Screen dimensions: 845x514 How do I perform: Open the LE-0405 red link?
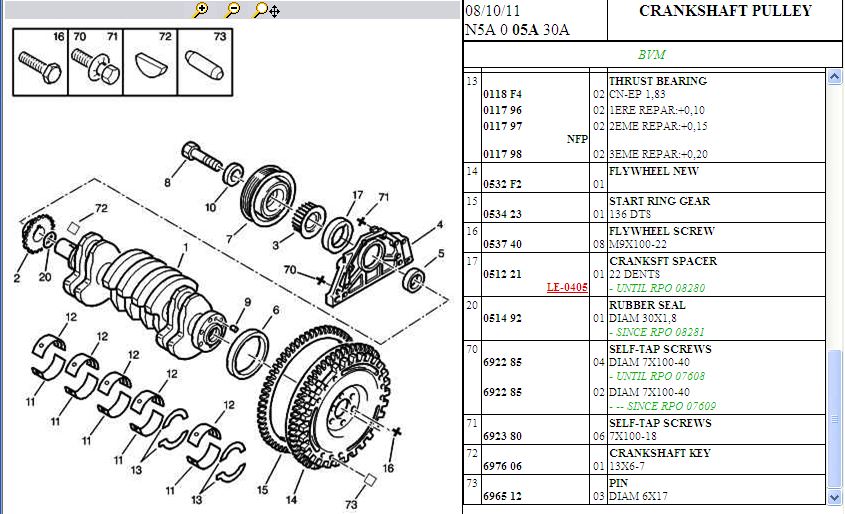coord(567,288)
